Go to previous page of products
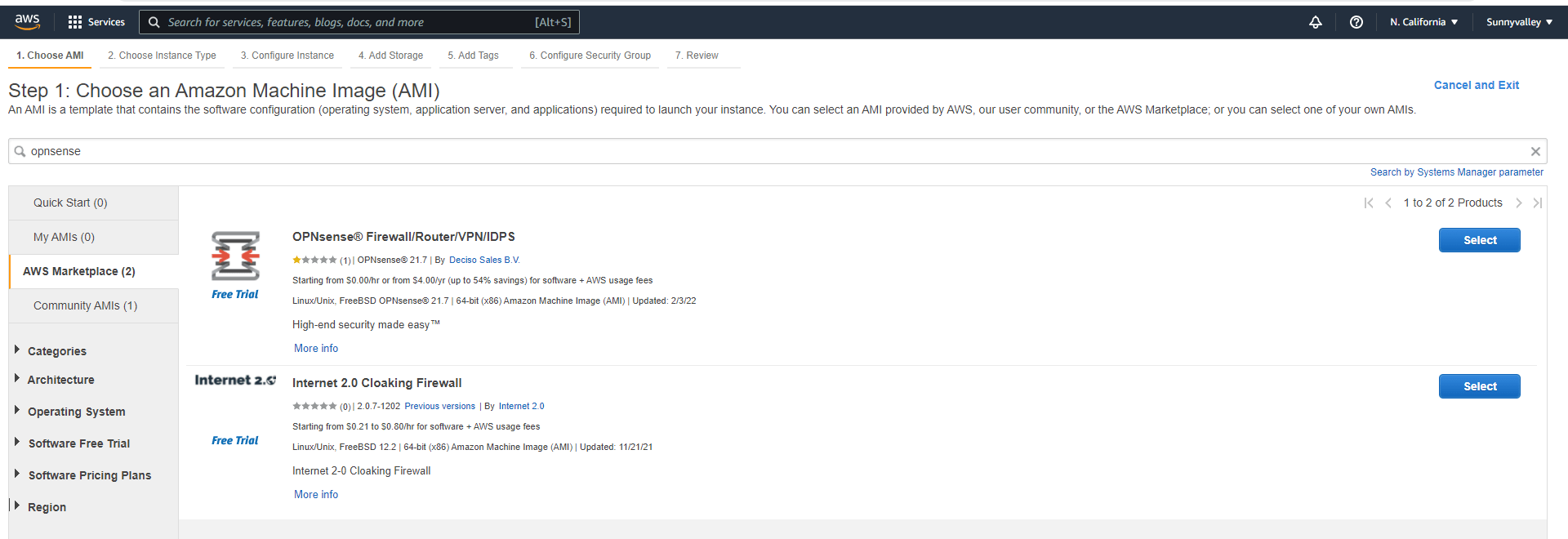Image resolution: width=1568 pixels, height=539 pixels. (x=1388, y=203)
